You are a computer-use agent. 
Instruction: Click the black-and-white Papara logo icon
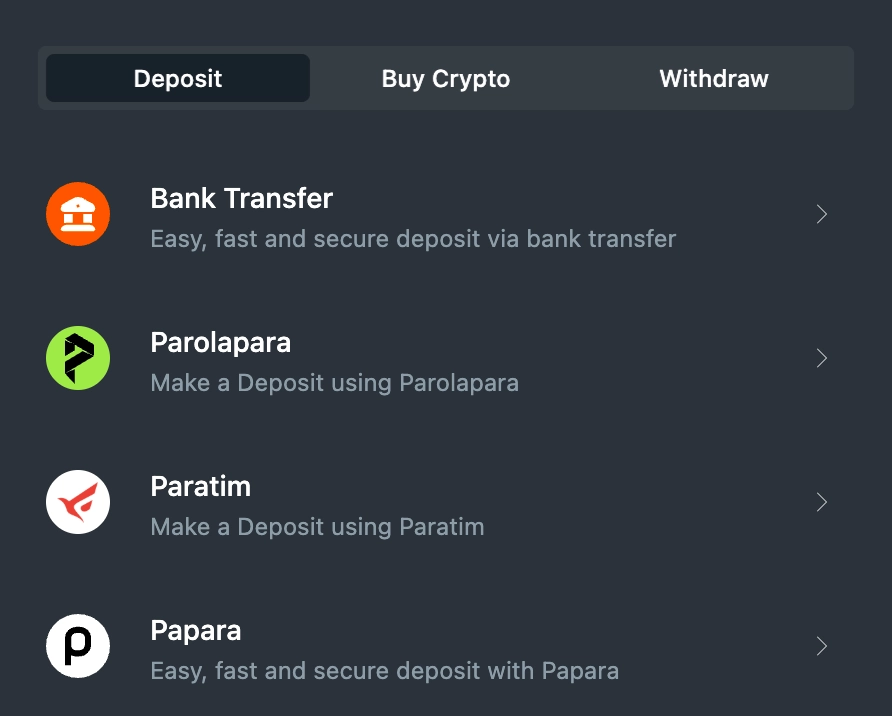click(x=78, y=645)
